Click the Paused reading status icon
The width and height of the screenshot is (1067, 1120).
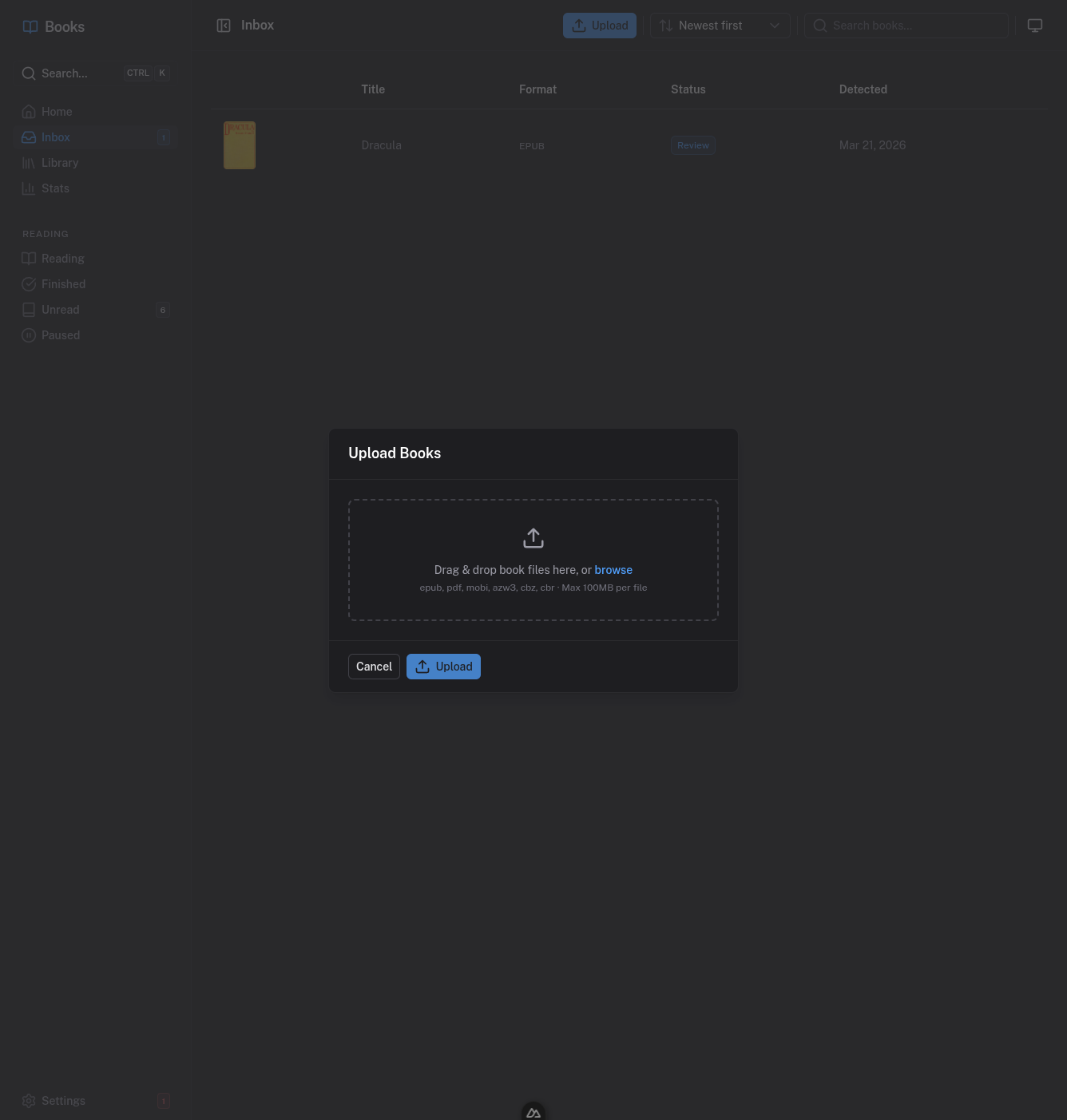pos(29,334)
